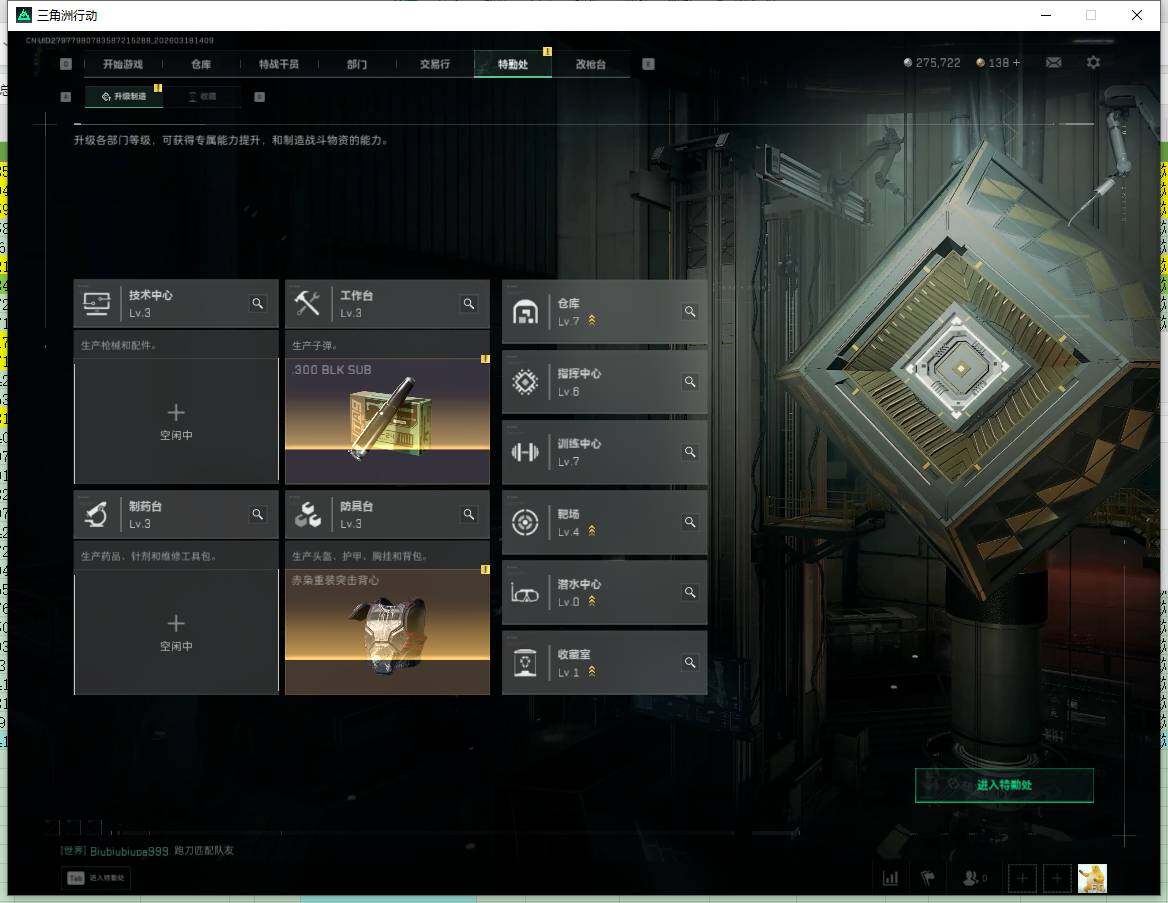This screenshot has width=1168, height=903.
Task: Click the 靶场 target icon
Action: [x=525, y=522]
